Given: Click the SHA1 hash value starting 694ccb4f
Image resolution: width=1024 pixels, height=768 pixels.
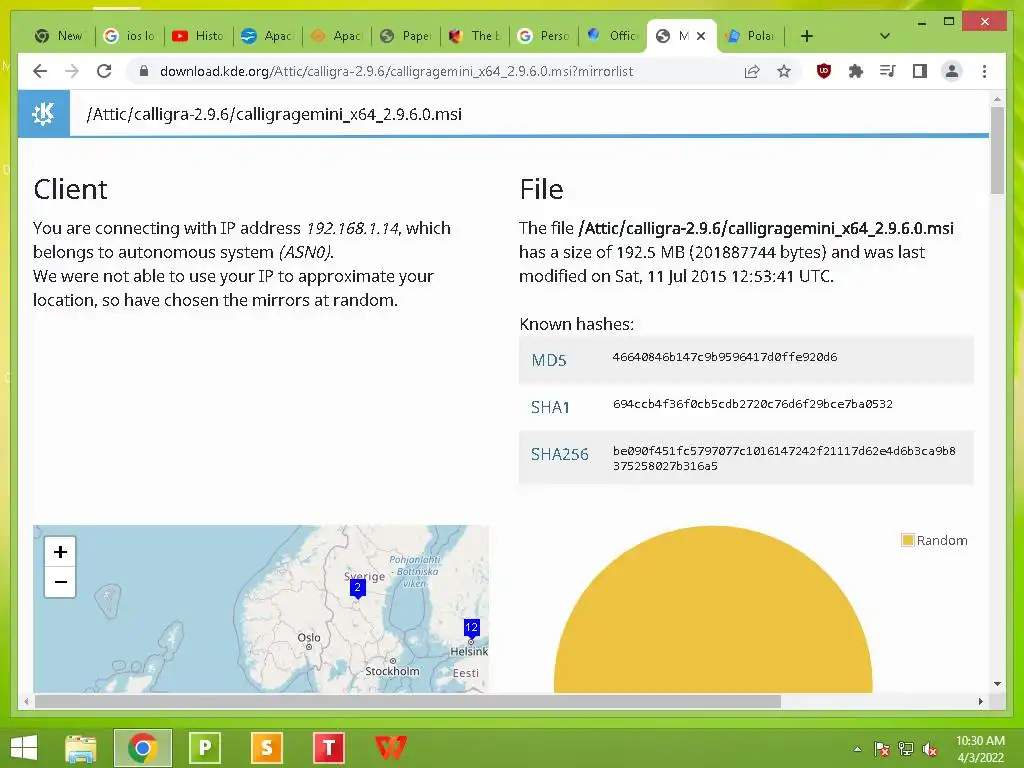Looking at the screenshot, I should 752,404.
